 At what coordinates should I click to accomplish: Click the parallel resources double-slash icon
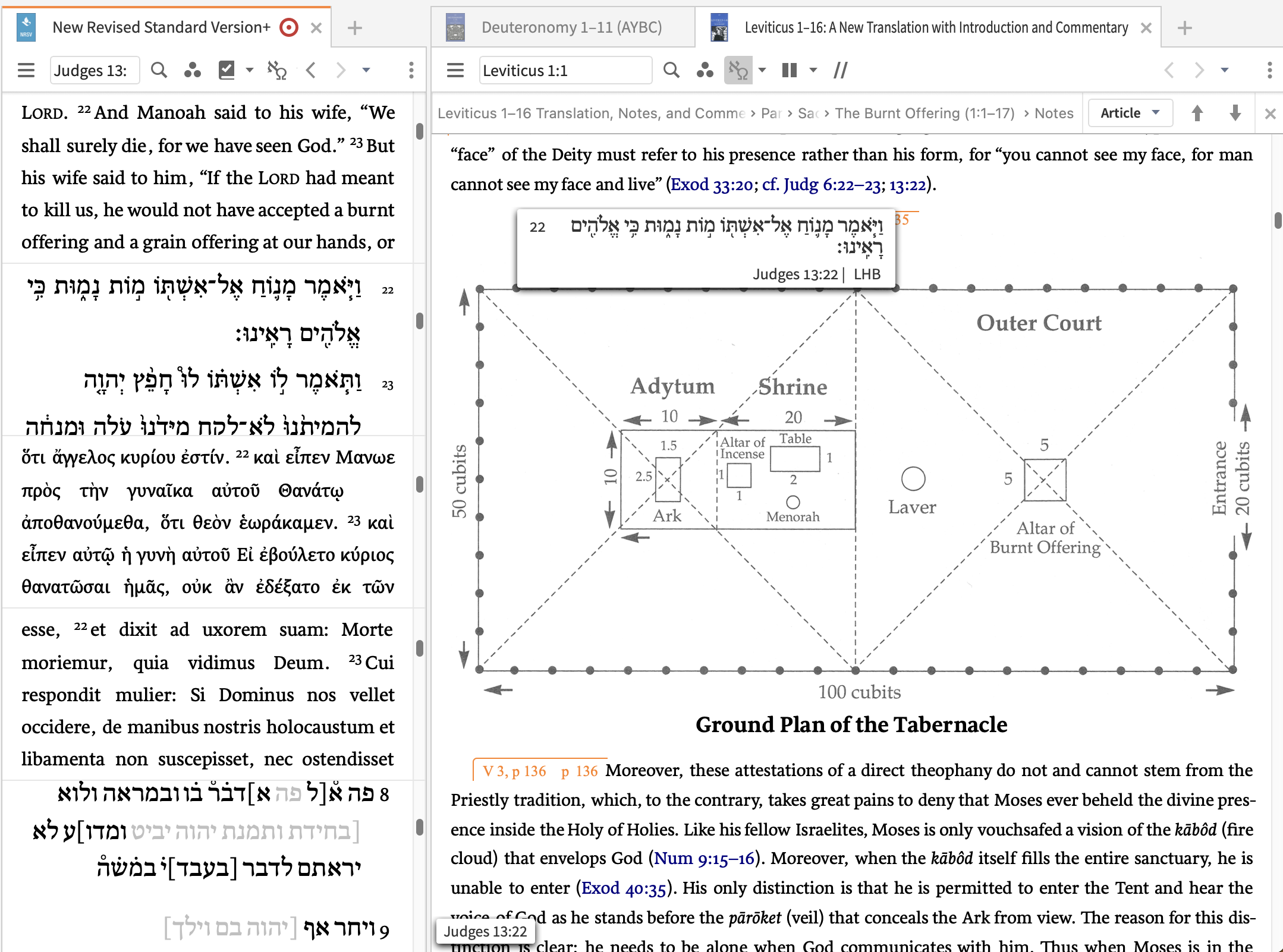pyautogui.click(x=841, y=70)
